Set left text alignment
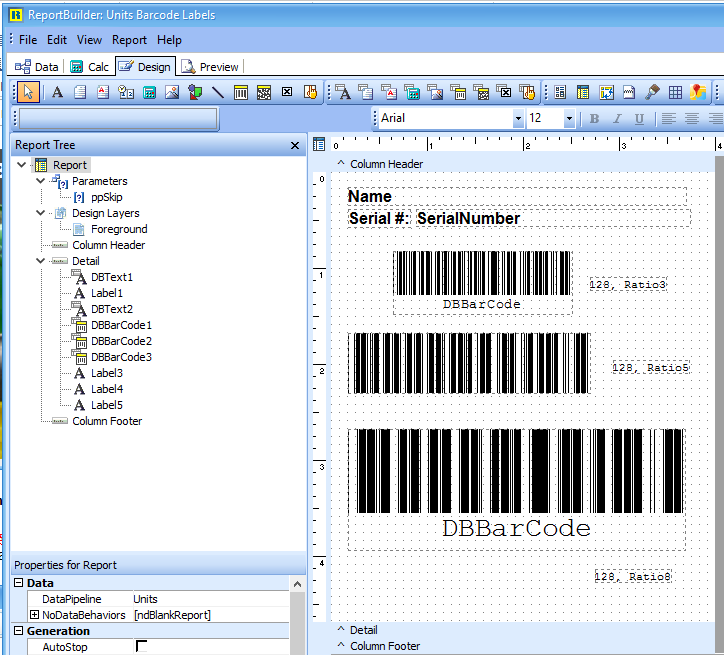The image size is (724, 655). click(x=669, y=119)
